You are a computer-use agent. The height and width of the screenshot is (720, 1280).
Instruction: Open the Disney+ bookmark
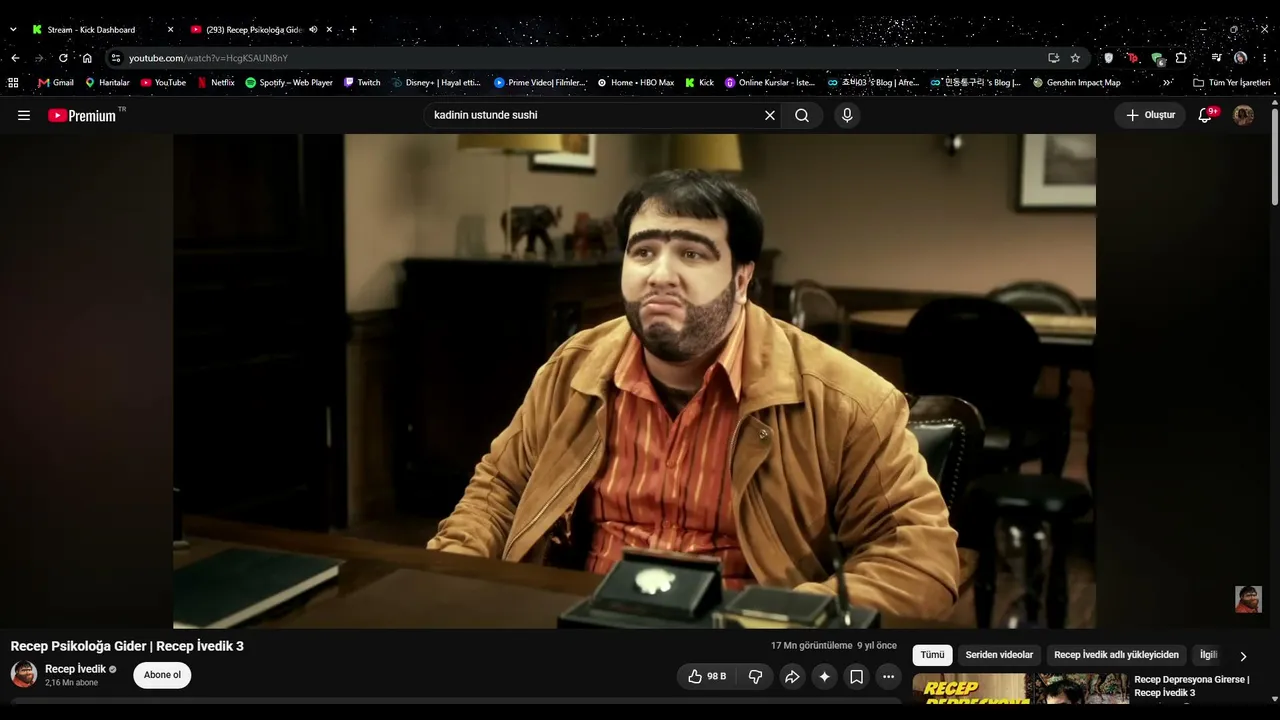click(x=436, y=83)
